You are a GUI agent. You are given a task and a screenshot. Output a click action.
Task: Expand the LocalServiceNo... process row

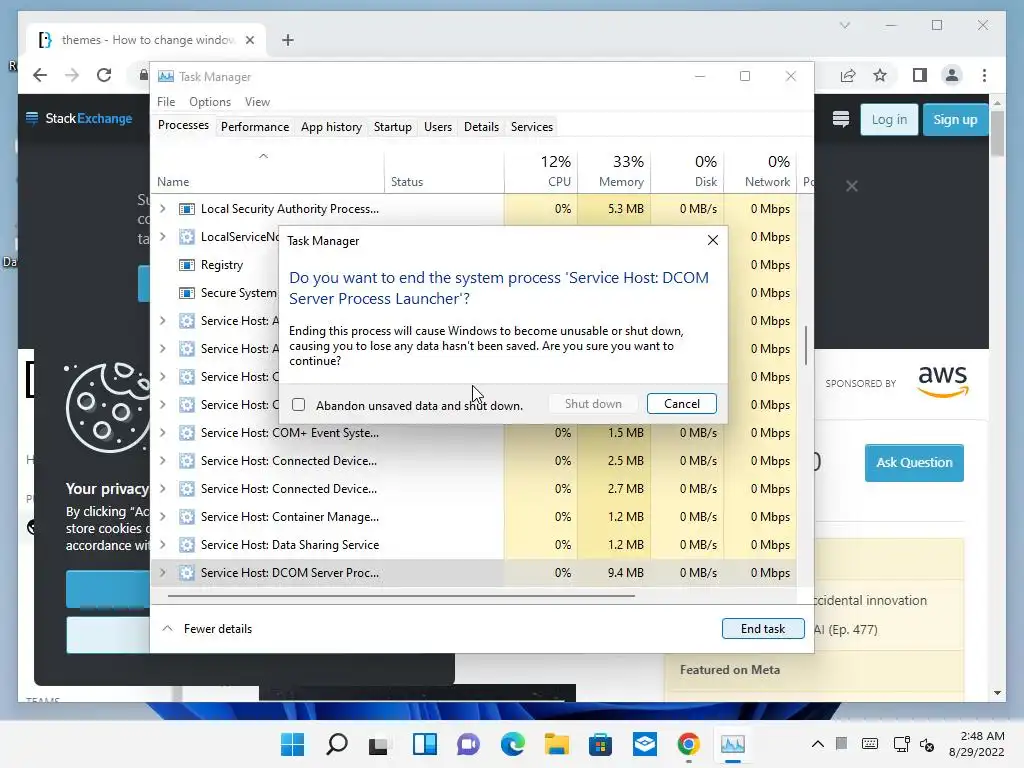tap(163, 236)
